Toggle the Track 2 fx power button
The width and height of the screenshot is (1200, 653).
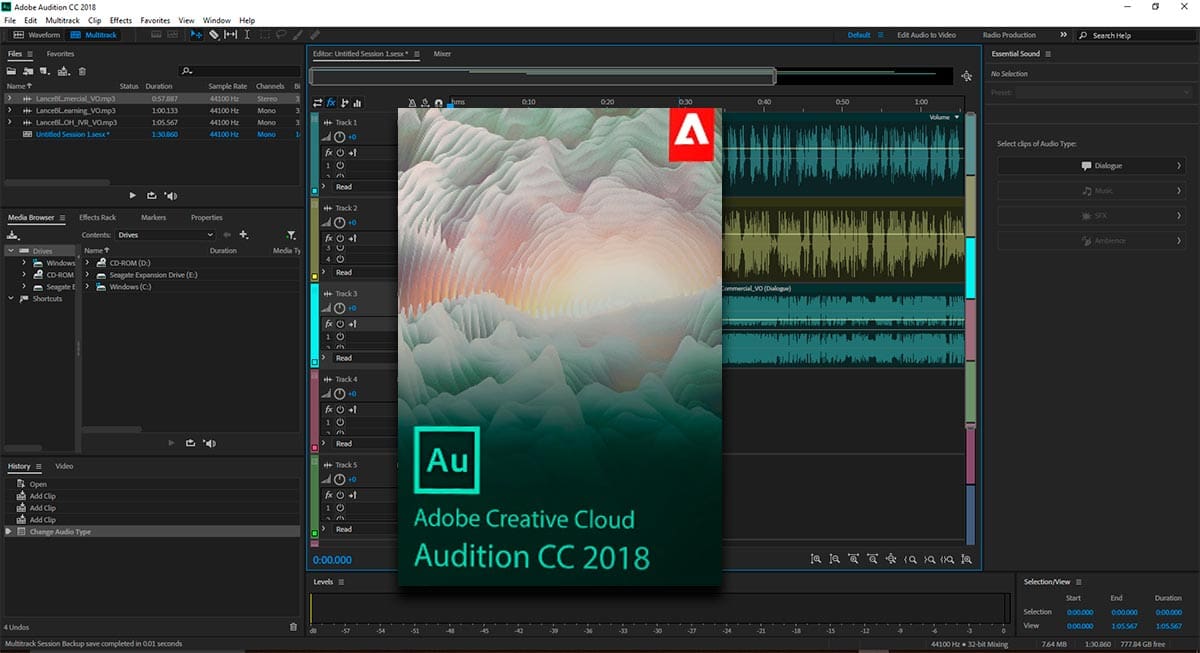(x=340, y=238)
